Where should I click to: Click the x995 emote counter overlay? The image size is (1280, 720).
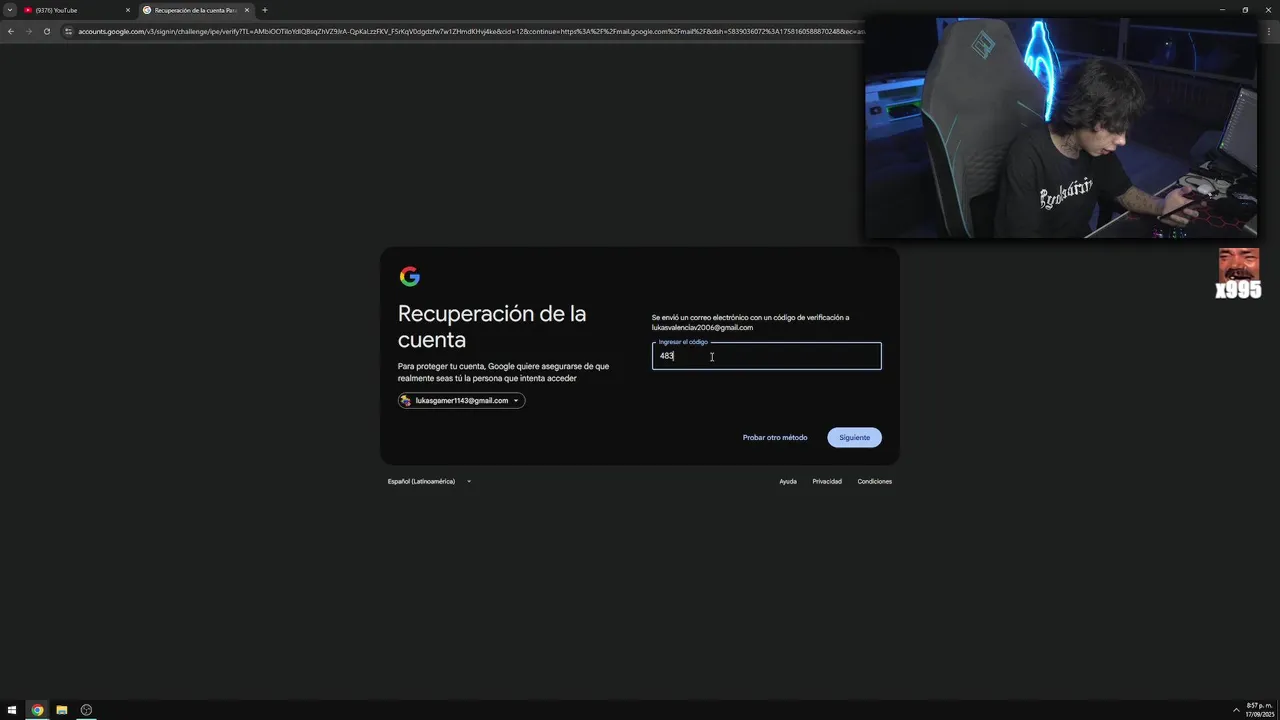click(x=1238, y=274)
